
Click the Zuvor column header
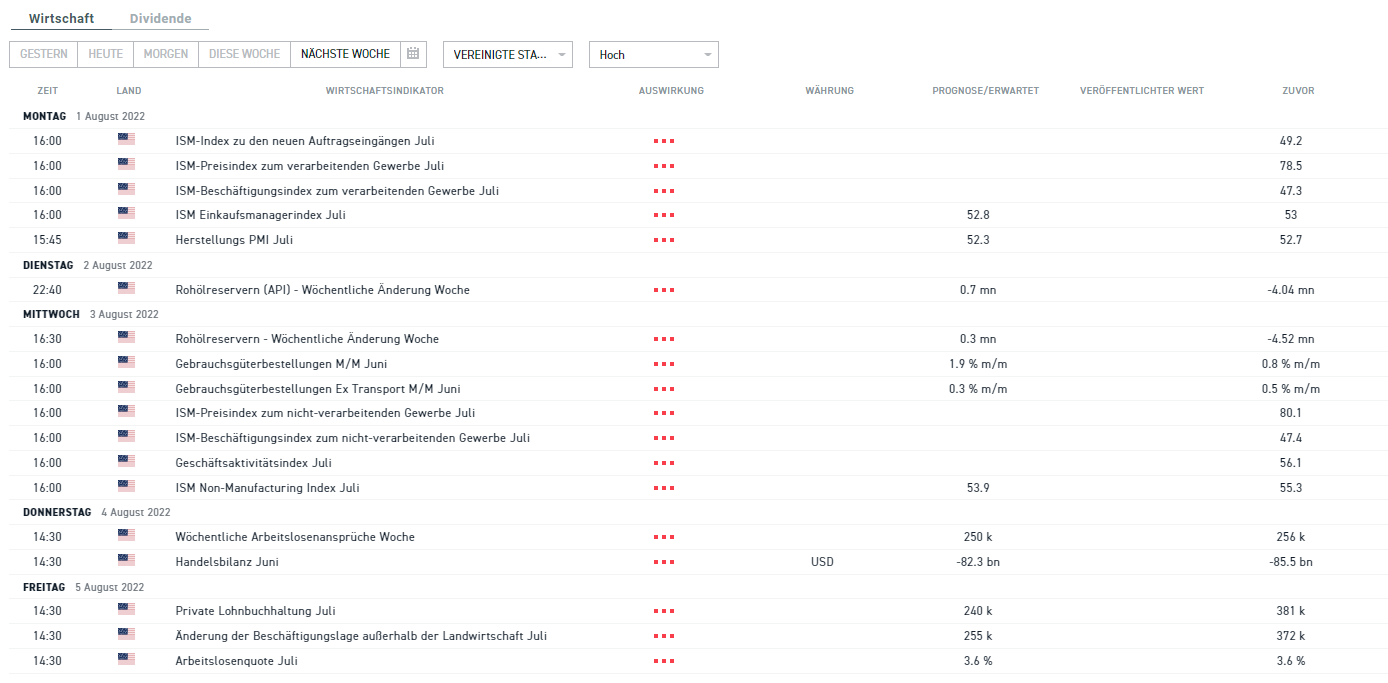pyautogui.click(x=1298, y=91)
